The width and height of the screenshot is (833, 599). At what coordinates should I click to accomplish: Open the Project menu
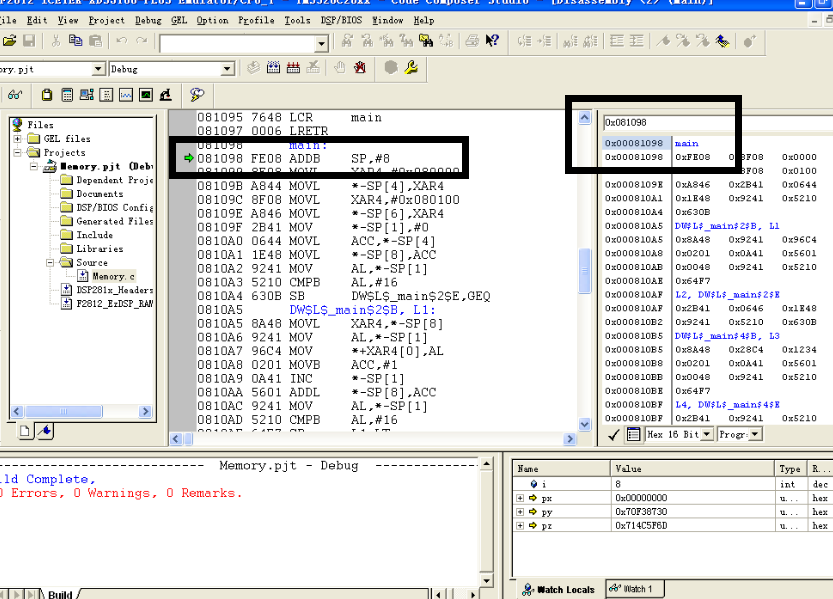pyautogui.click(x=106, y=20)
